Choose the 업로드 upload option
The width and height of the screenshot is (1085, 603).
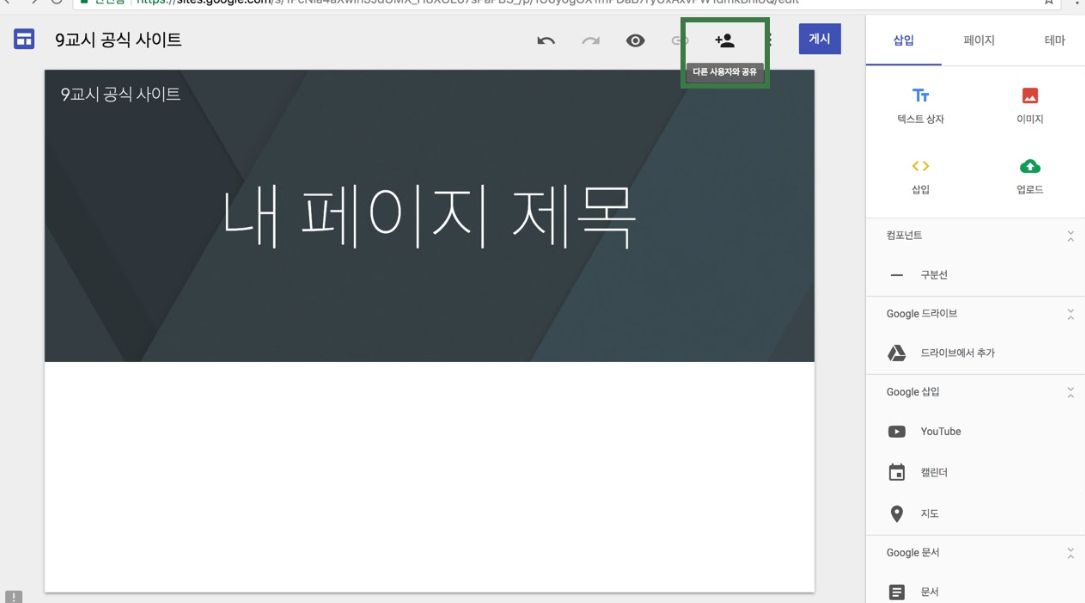pyautogui.click(x=1030, y=176)
